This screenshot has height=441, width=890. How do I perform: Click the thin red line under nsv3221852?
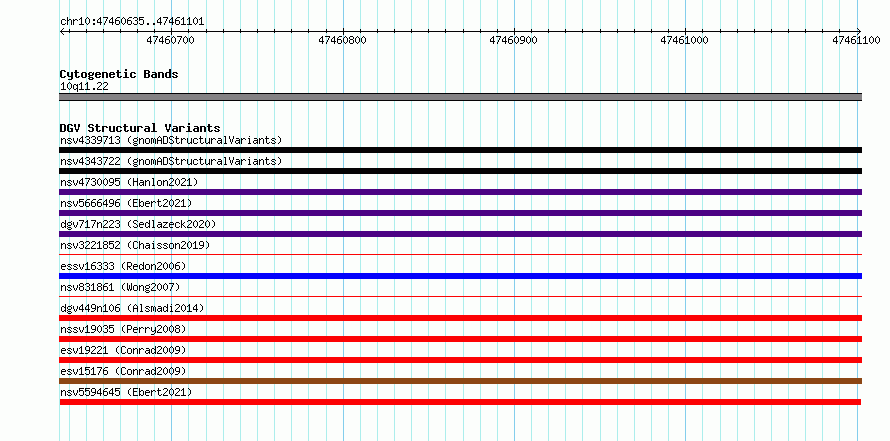(x=460, y=254)
